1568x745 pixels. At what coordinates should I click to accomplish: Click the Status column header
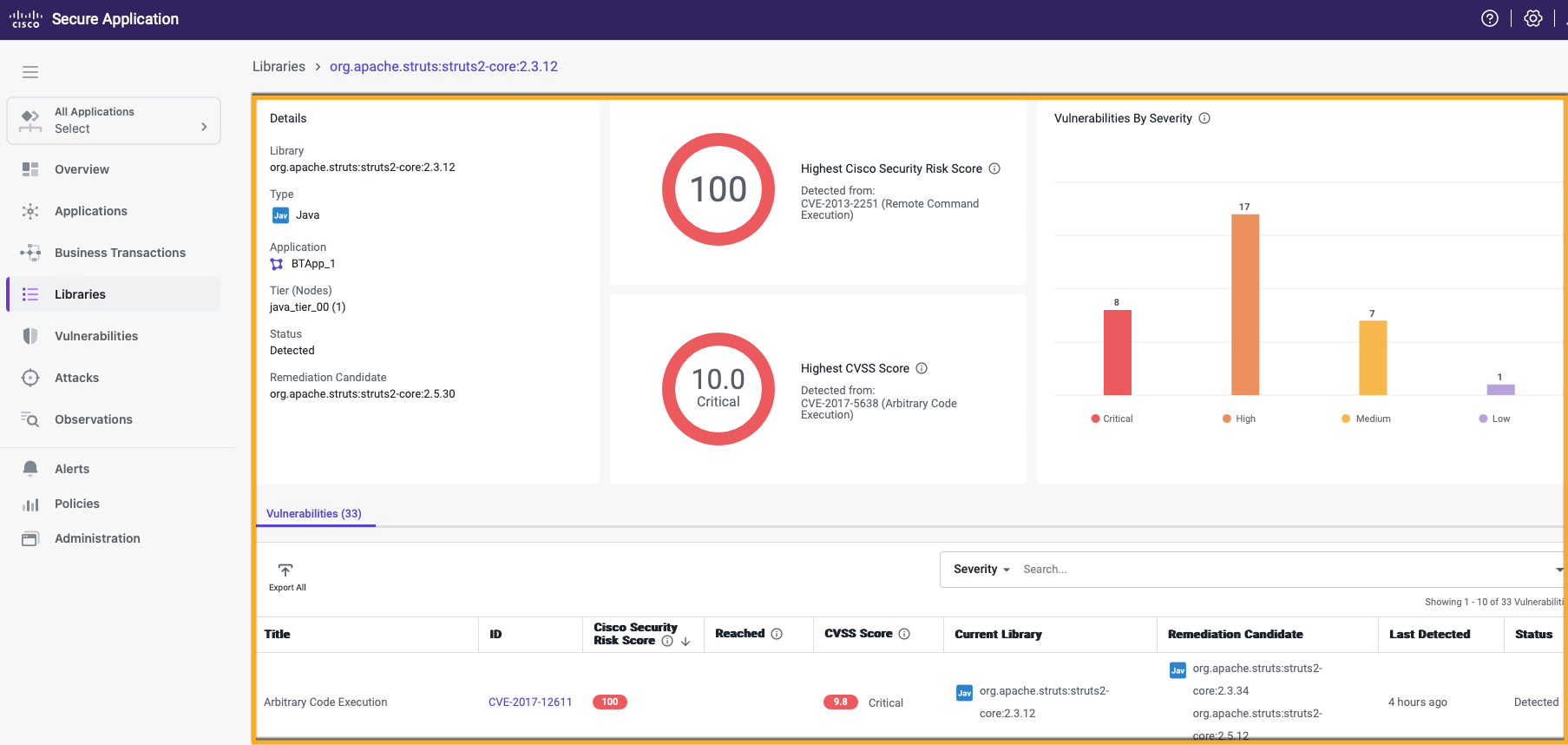tap(1534, 635)
